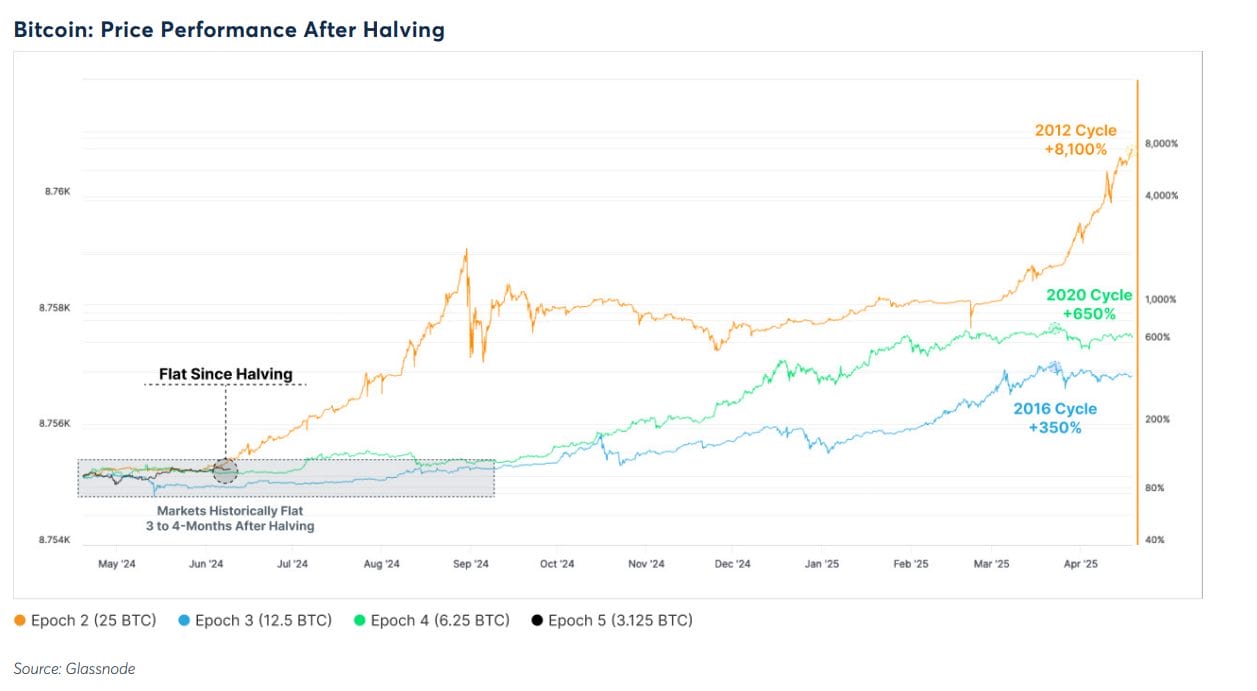Hide the Epoch 5 (3.125 BTC) series label
Image resolution: width=1257 pixels, height=691 pixels.
[620, 621]
